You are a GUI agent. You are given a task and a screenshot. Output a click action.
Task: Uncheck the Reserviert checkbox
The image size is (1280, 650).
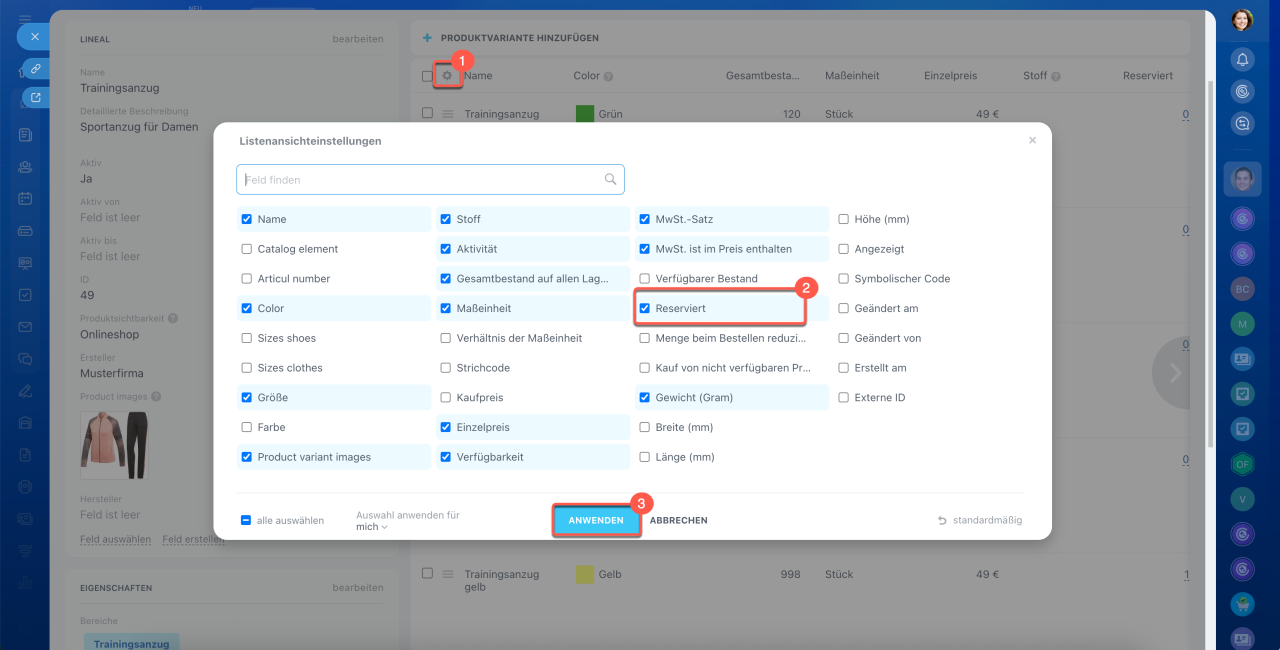pyautogui.click(x=645, y=308)
